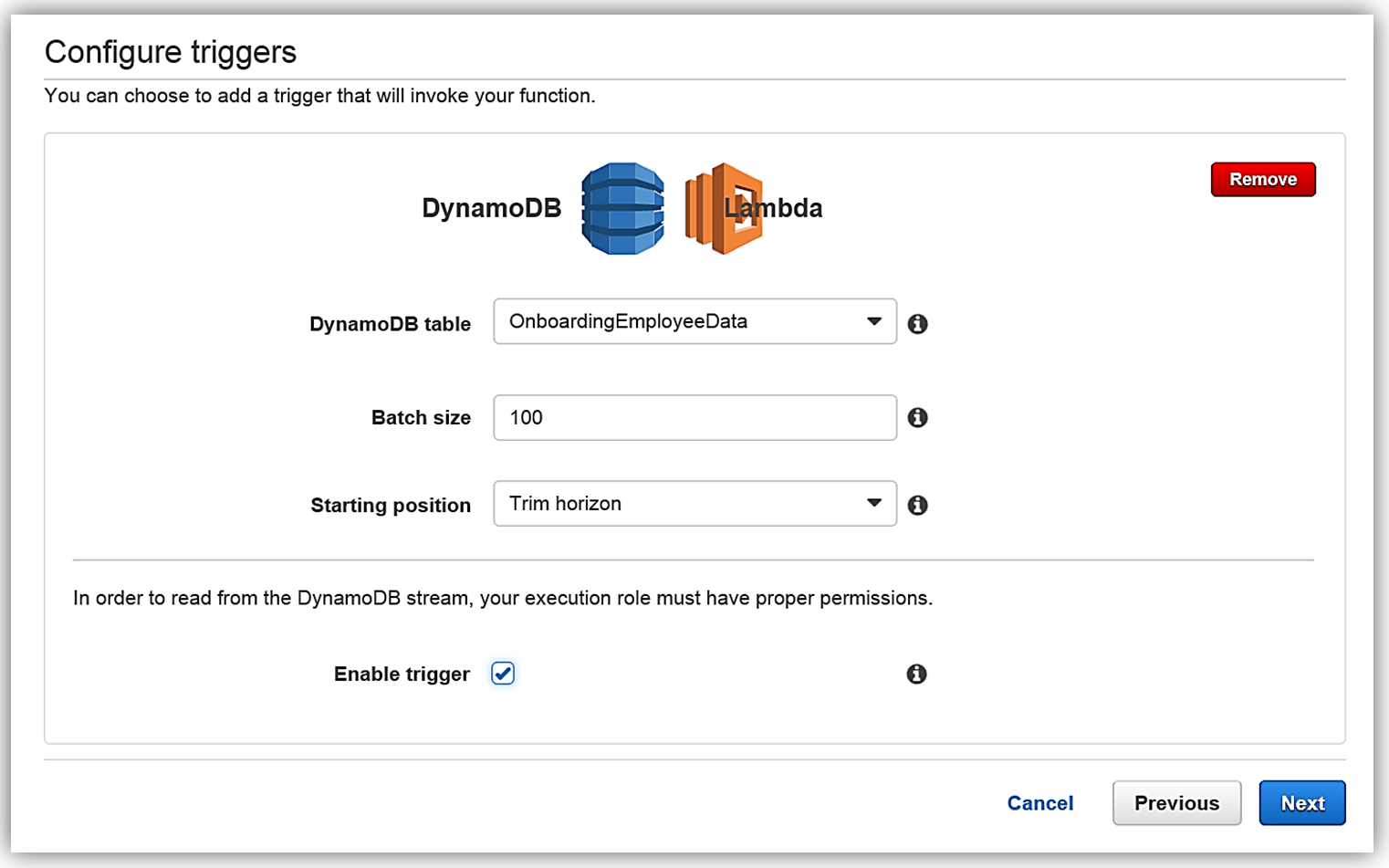Screen dimensions: 1389x868
Task: Click the DynamoDB stream permissions notice
Action: click(x=503, y=598)
